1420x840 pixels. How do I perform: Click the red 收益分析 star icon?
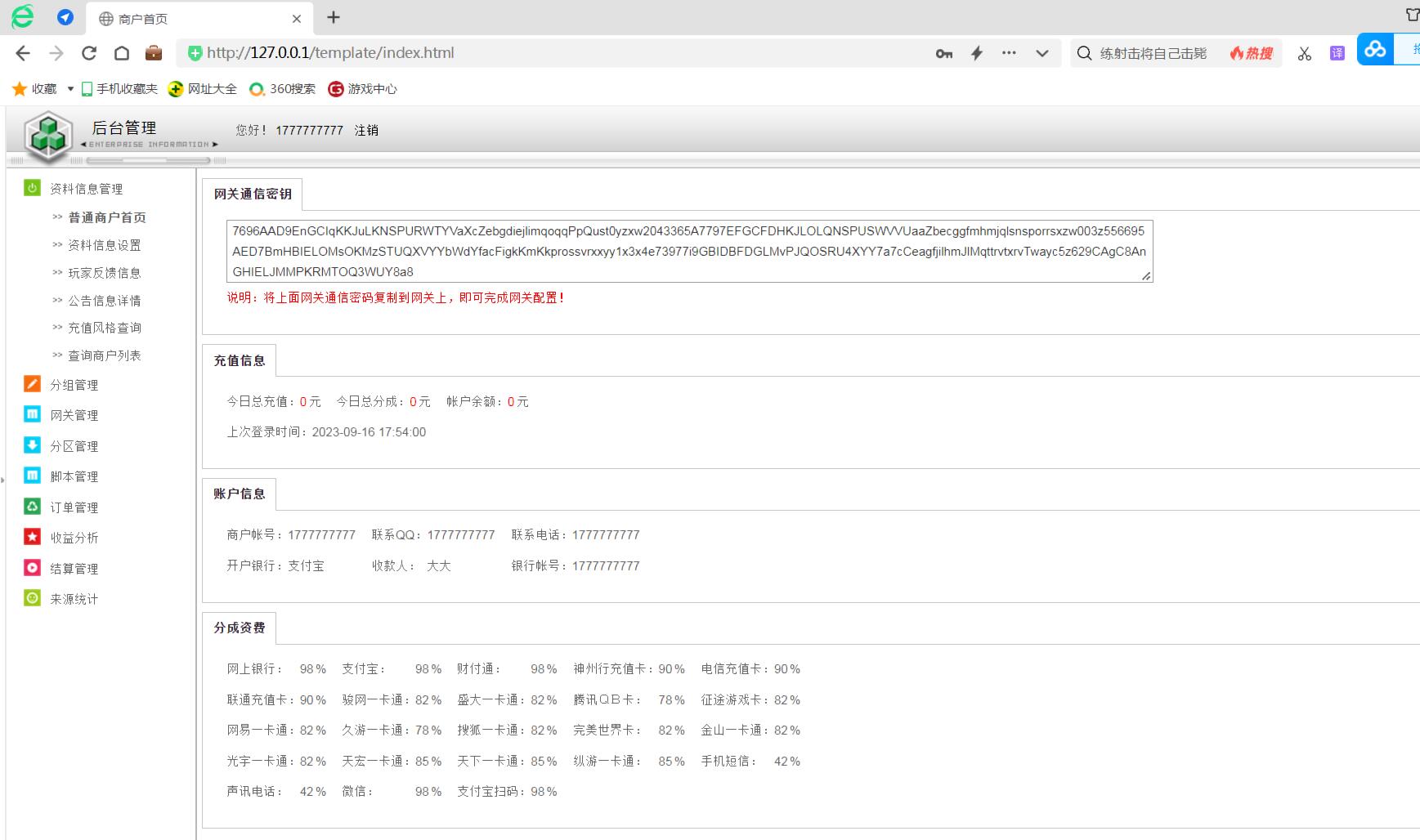(32, 537)
